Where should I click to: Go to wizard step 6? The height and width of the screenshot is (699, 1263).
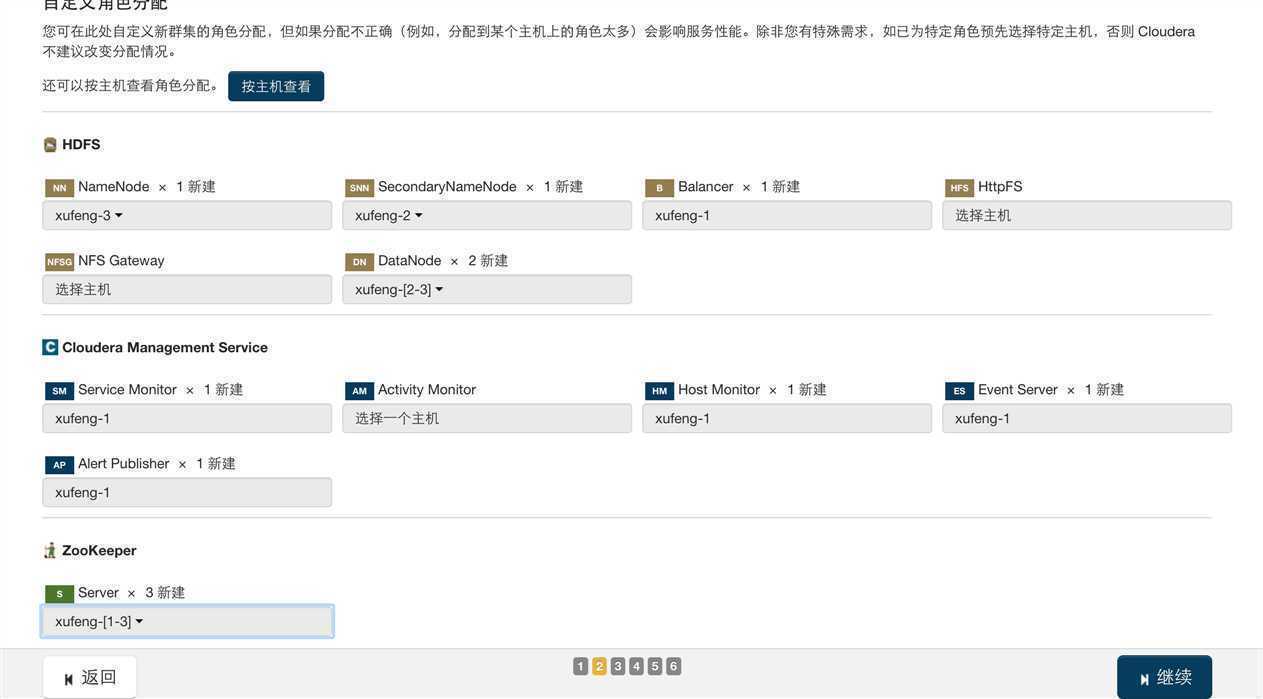(673, 666)
